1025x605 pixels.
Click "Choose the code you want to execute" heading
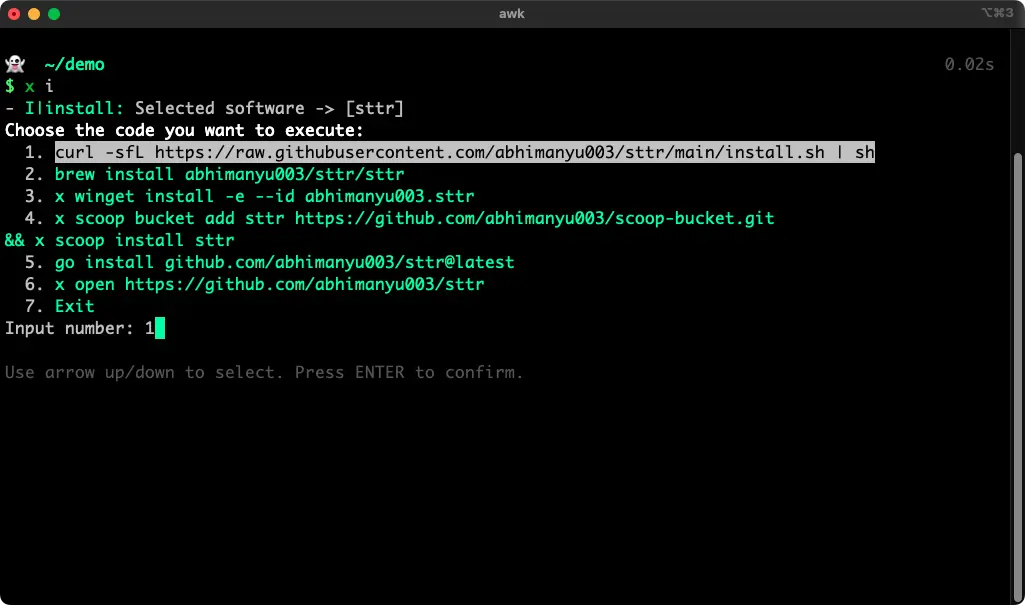[x=184, y=130]
